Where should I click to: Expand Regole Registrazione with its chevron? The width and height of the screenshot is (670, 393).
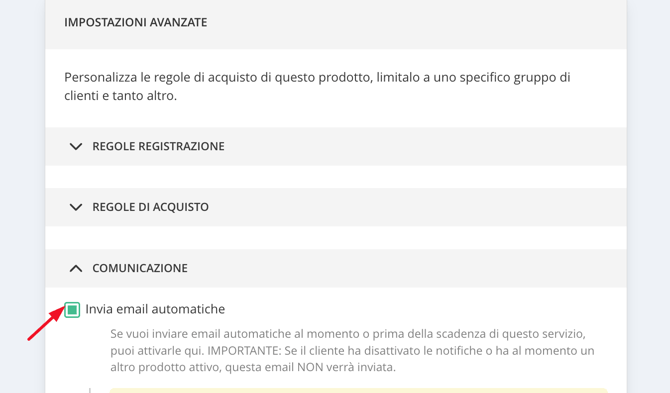tap(76, 147)
